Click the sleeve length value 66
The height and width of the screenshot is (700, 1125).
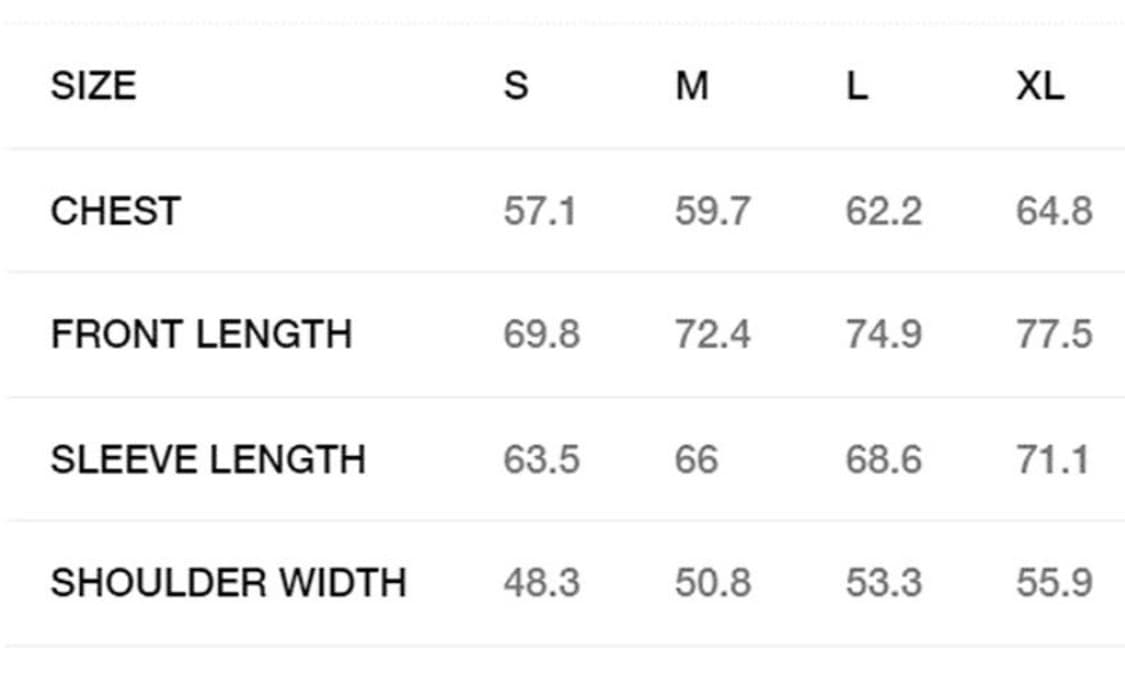tap(696, 459)
